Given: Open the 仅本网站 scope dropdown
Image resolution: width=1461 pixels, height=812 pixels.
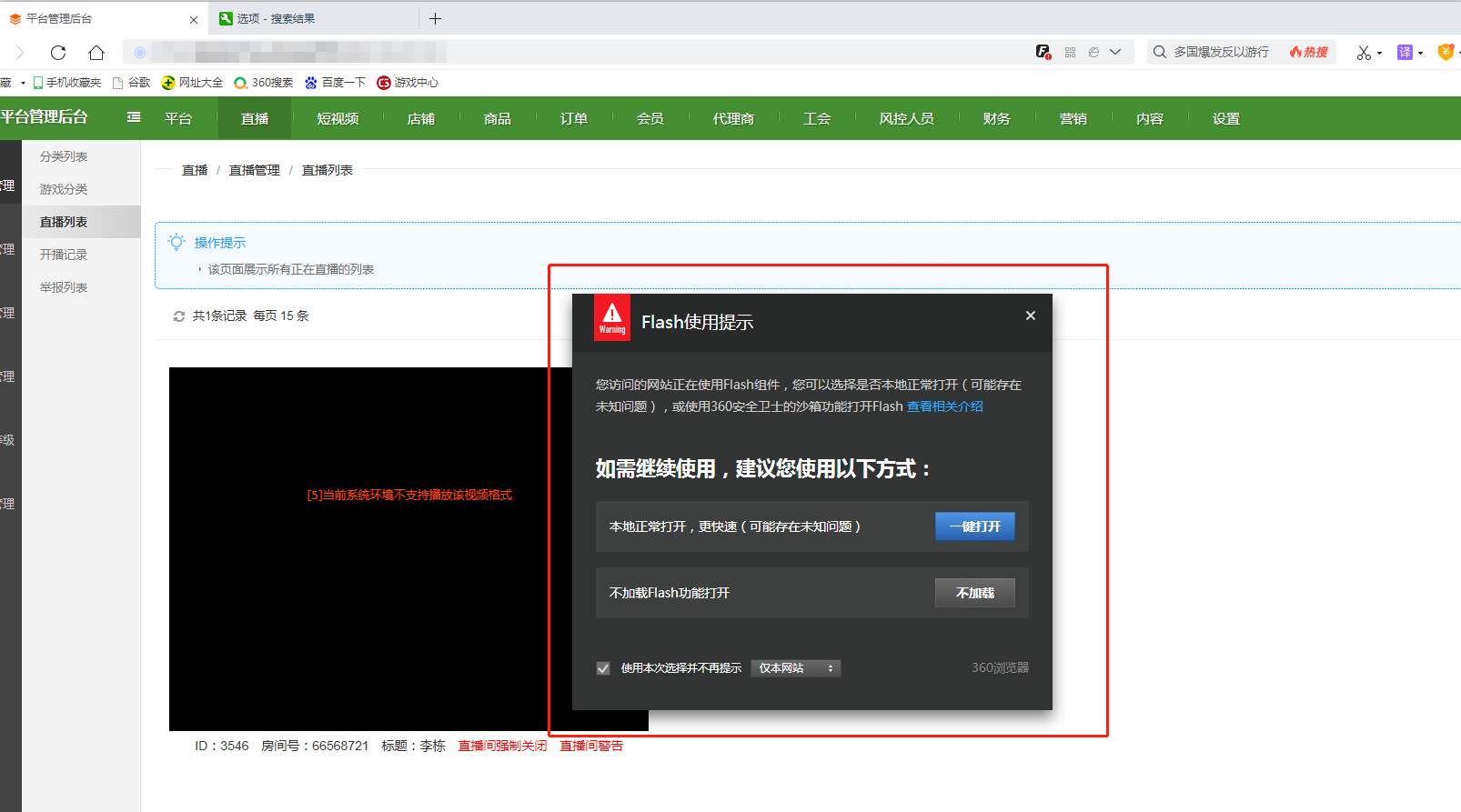Looking at the screenshot, I should pos(795,668).
